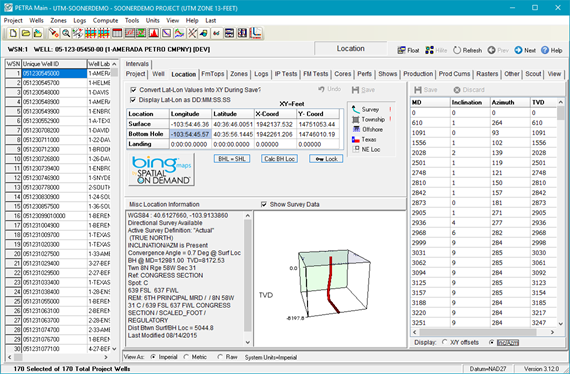This screenshot has height=374, width=570.
Task: Click the survey table right scroll arrow
Action: 553,332
